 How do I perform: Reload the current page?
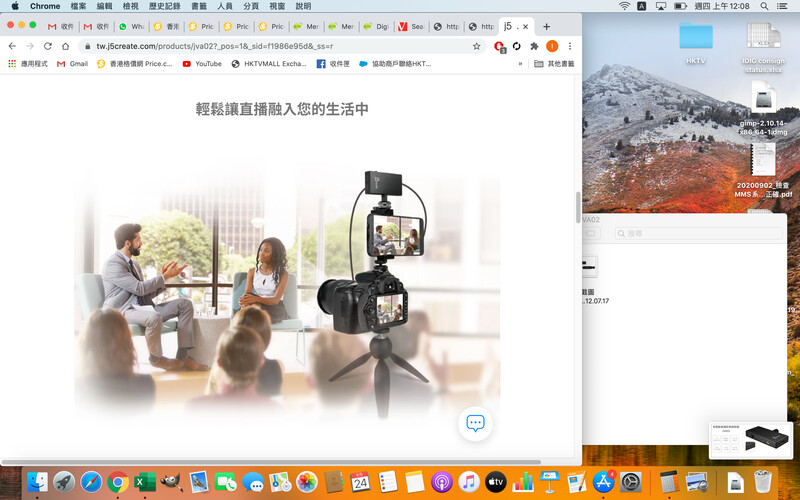click(47, 46)
